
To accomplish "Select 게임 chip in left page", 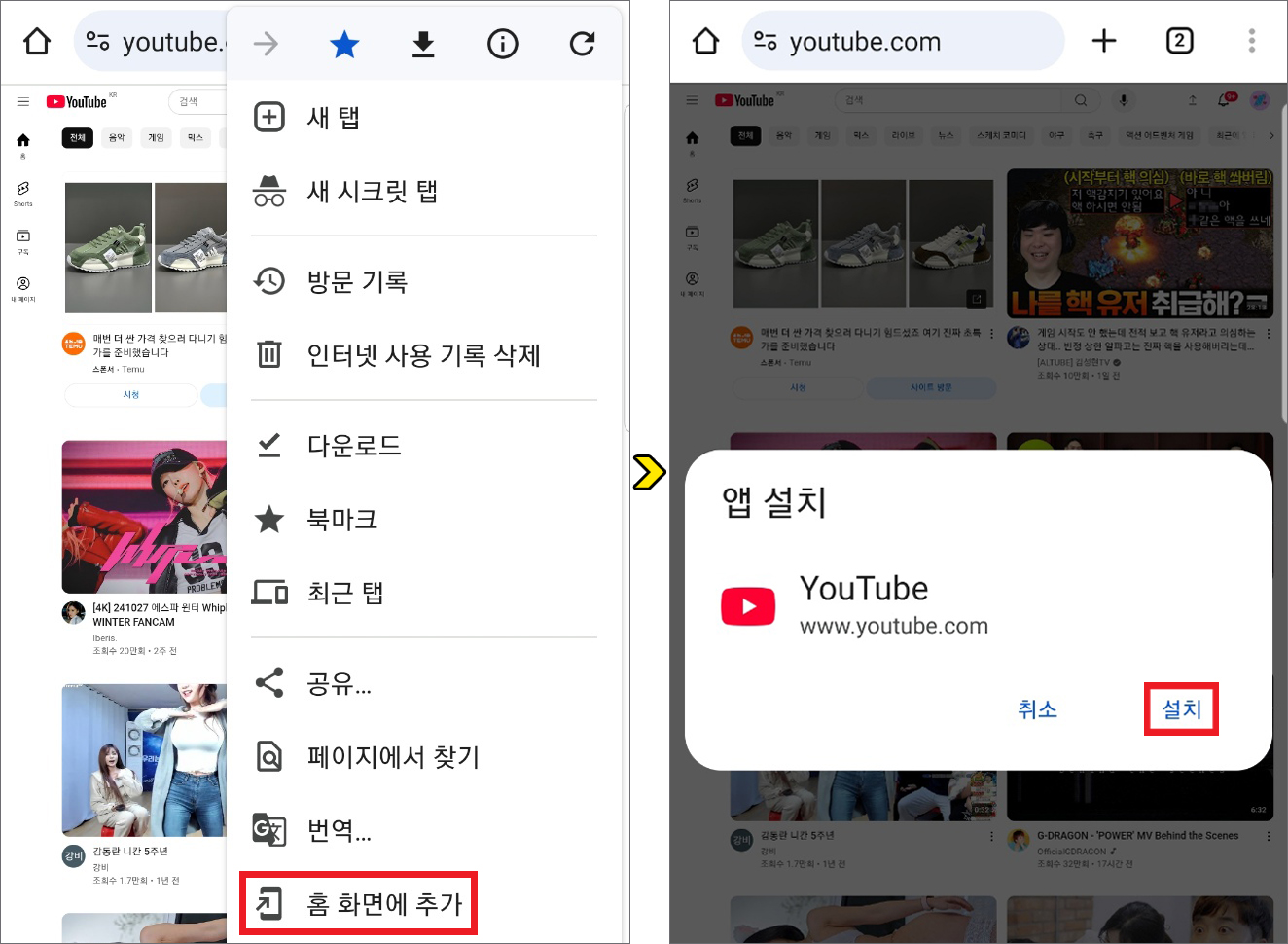I will [x=156, y=138].
